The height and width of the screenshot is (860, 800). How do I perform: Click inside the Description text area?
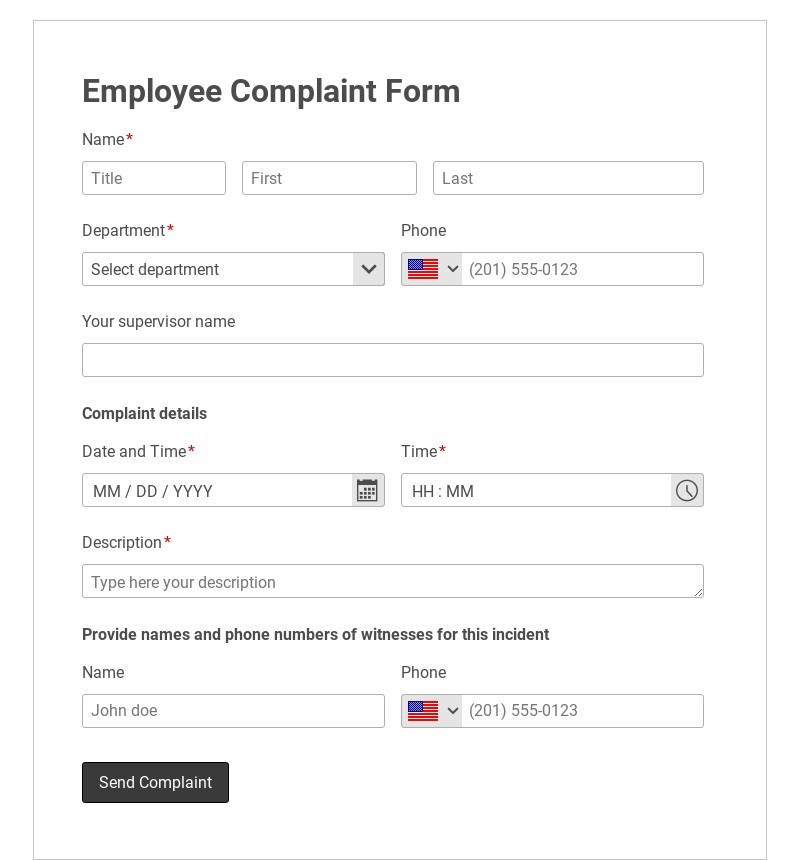[393, 582]
